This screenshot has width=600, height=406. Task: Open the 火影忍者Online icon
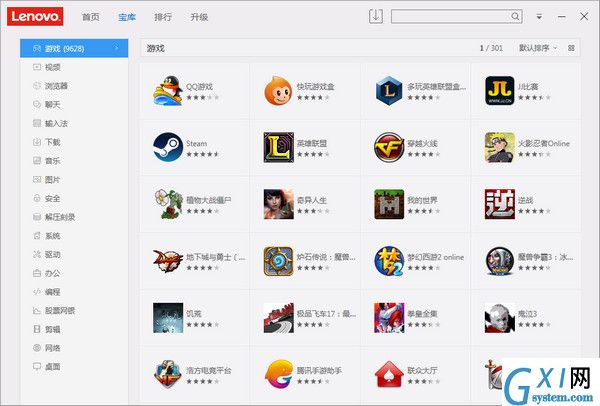499,147
